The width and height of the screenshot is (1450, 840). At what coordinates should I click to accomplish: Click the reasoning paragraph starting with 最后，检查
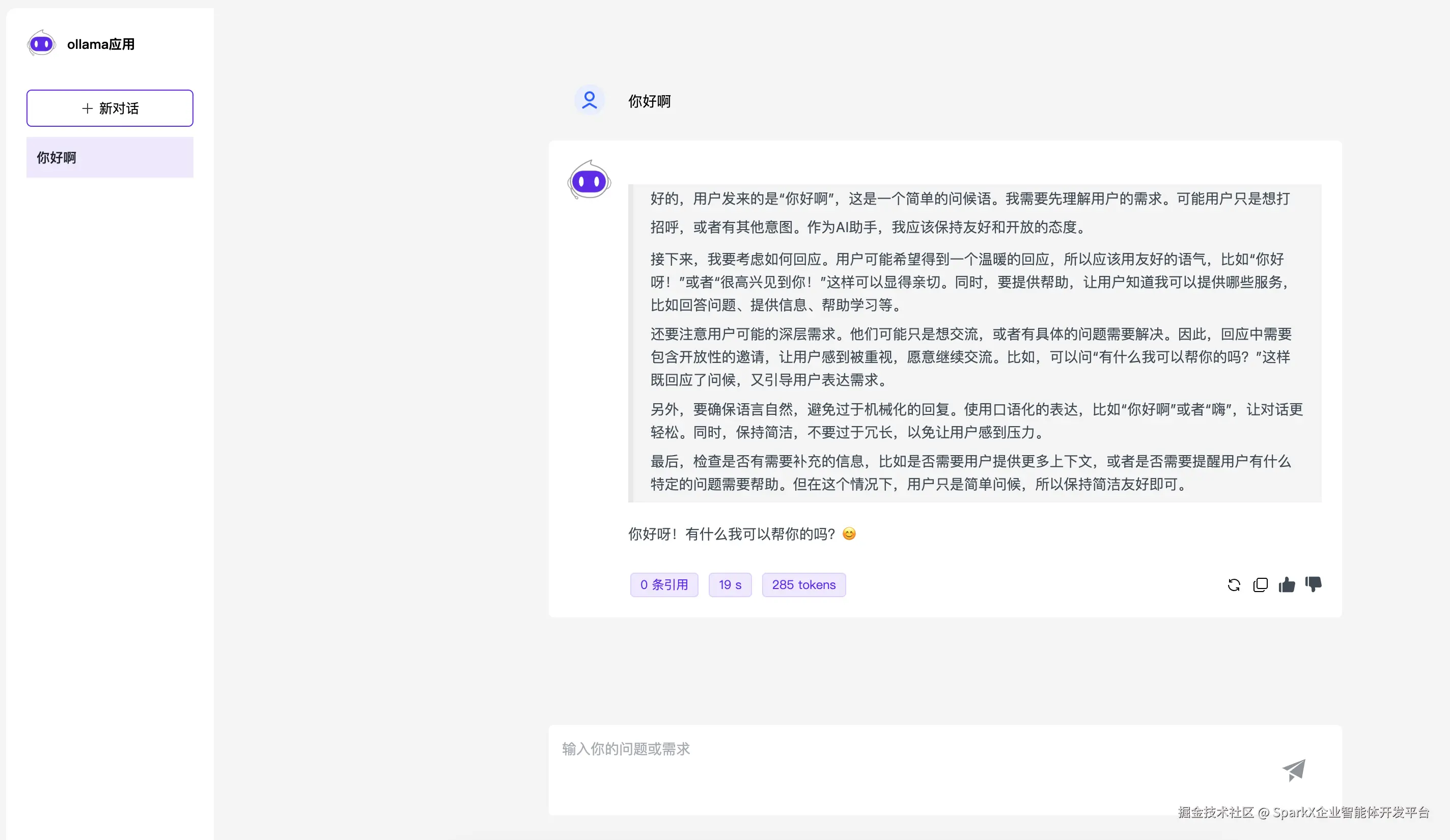(x=969, y=473)
